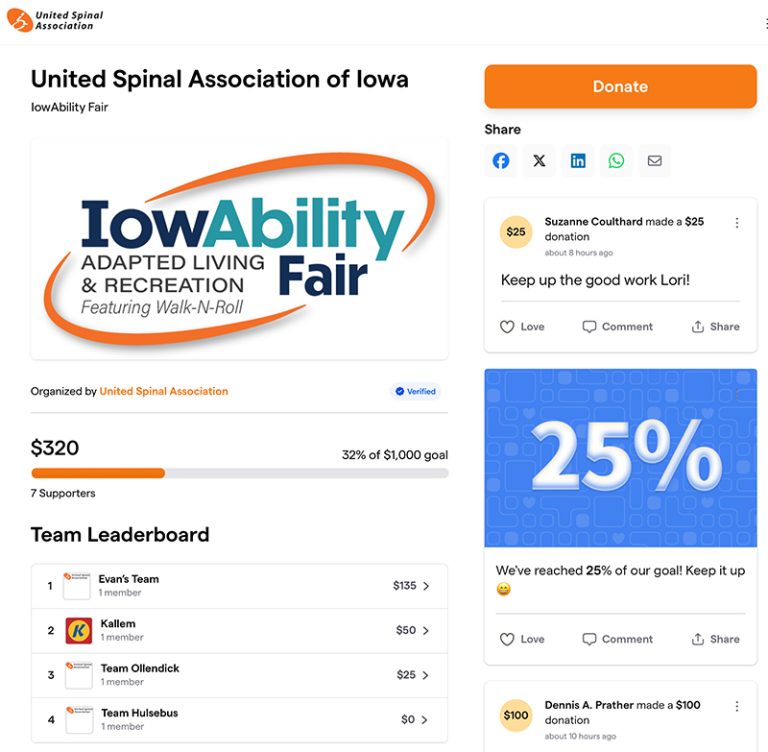Share by email using envelope icon
This screenshot has height=752, width=768.
[x=654, y=161]
